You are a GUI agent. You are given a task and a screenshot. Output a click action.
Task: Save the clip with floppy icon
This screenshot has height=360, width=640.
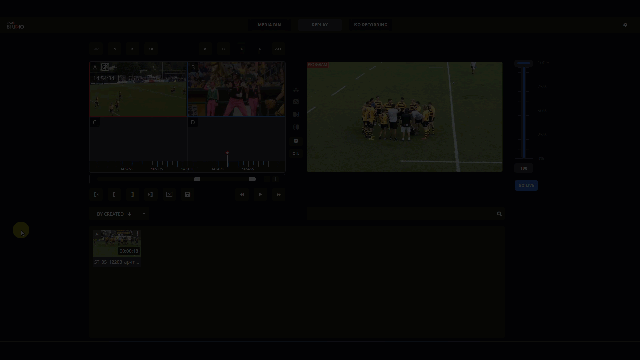coord(187,195)
